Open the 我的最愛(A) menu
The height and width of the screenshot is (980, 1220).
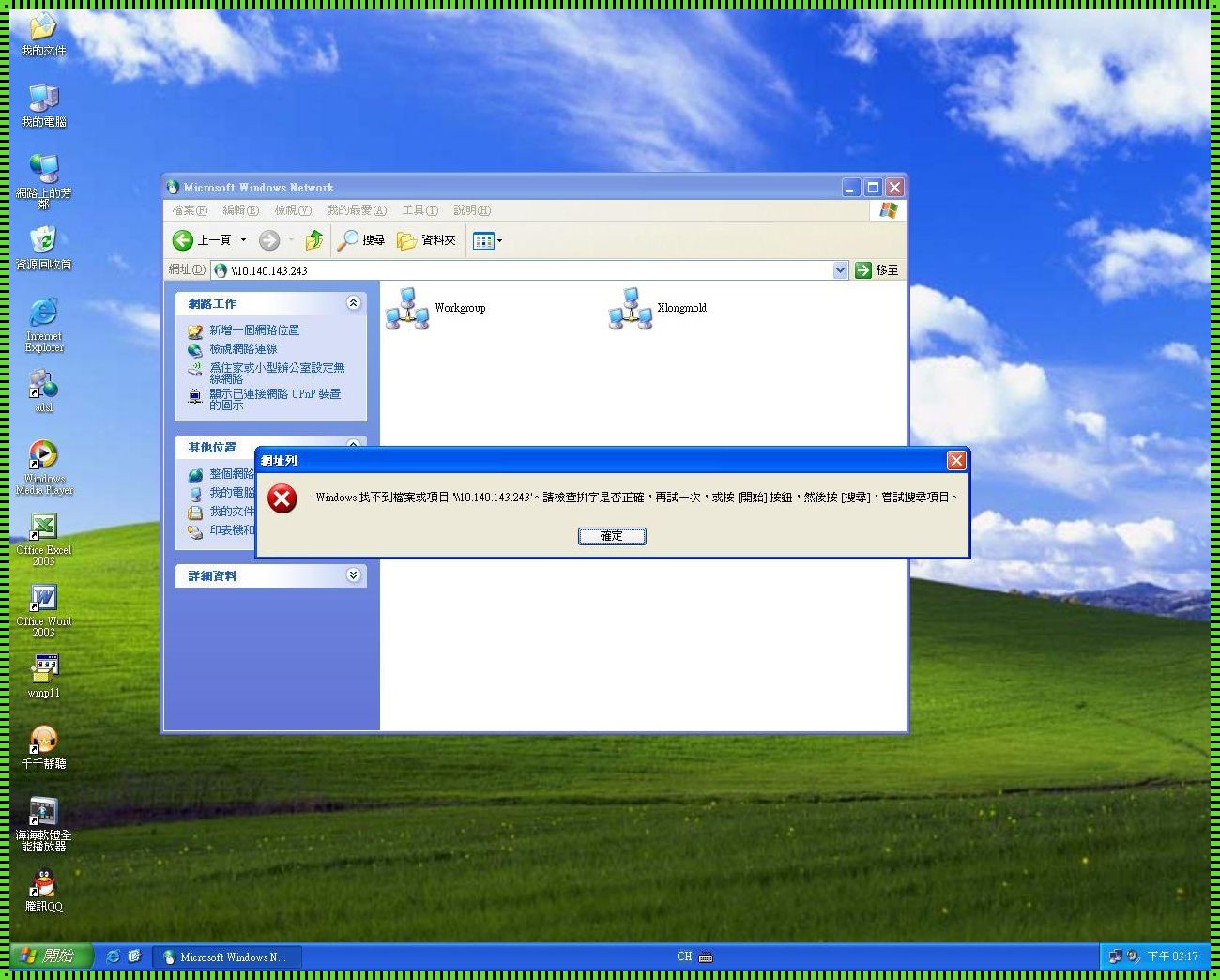[x=357, y=210]
